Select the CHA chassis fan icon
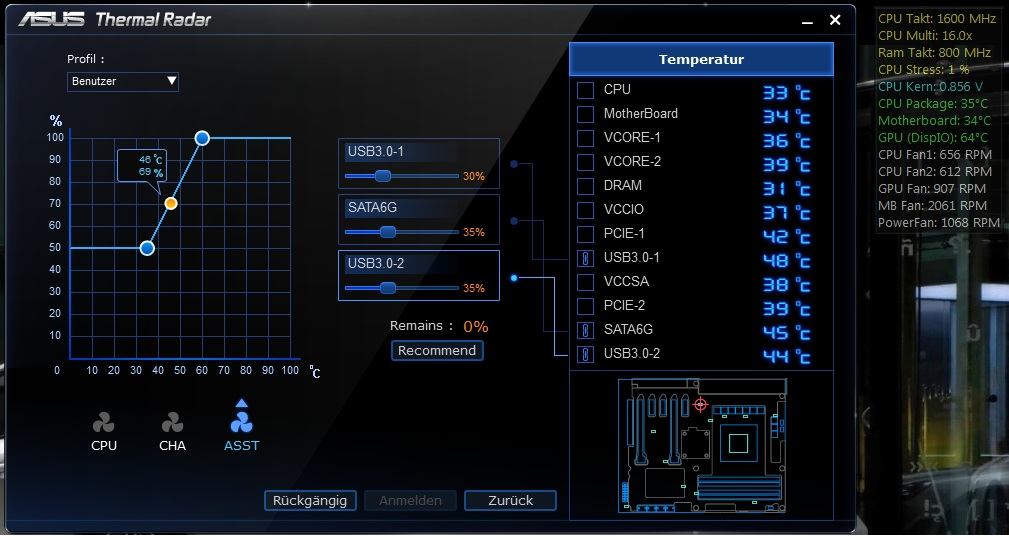The width and height of the screenshot is (1009, 540). [x=172, y=423]
